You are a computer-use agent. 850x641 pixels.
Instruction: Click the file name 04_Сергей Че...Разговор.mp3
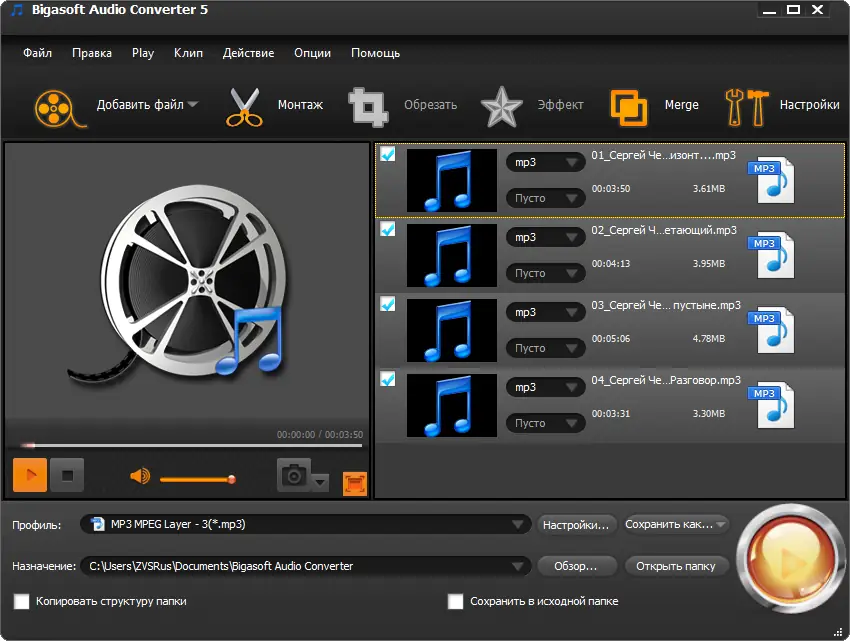click(666, 380)
